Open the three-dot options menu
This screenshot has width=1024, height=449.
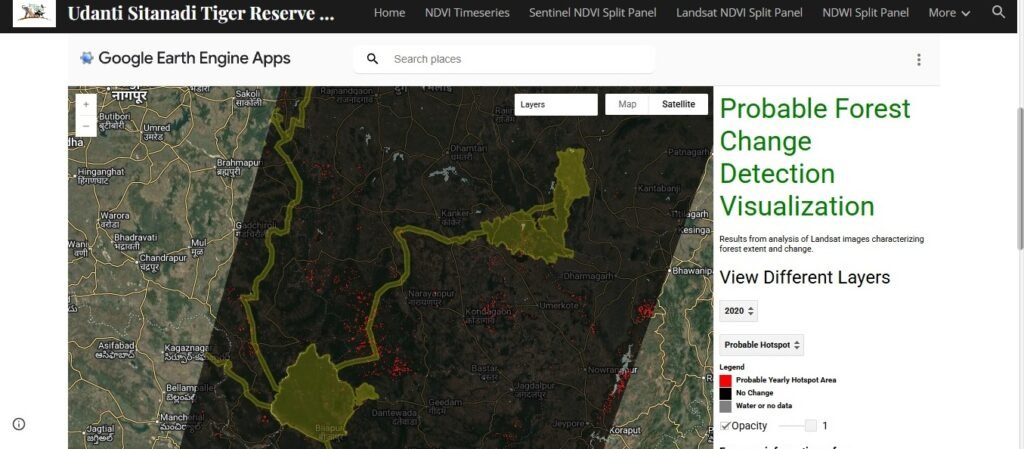tap(919, 60)
